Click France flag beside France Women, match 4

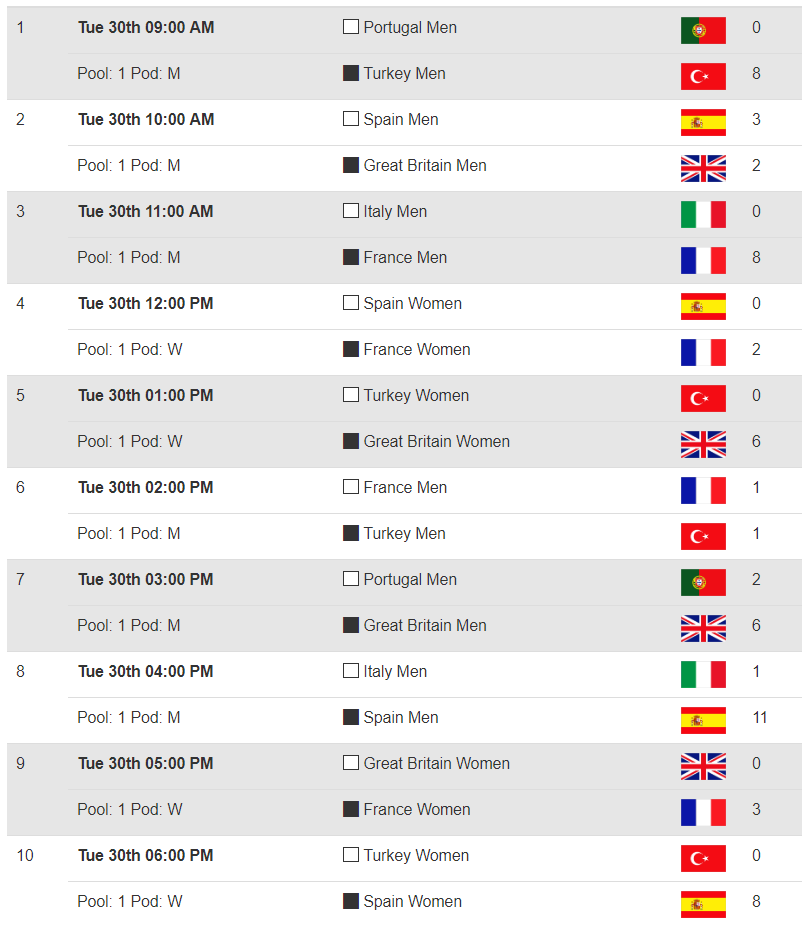tap(703, 352)
